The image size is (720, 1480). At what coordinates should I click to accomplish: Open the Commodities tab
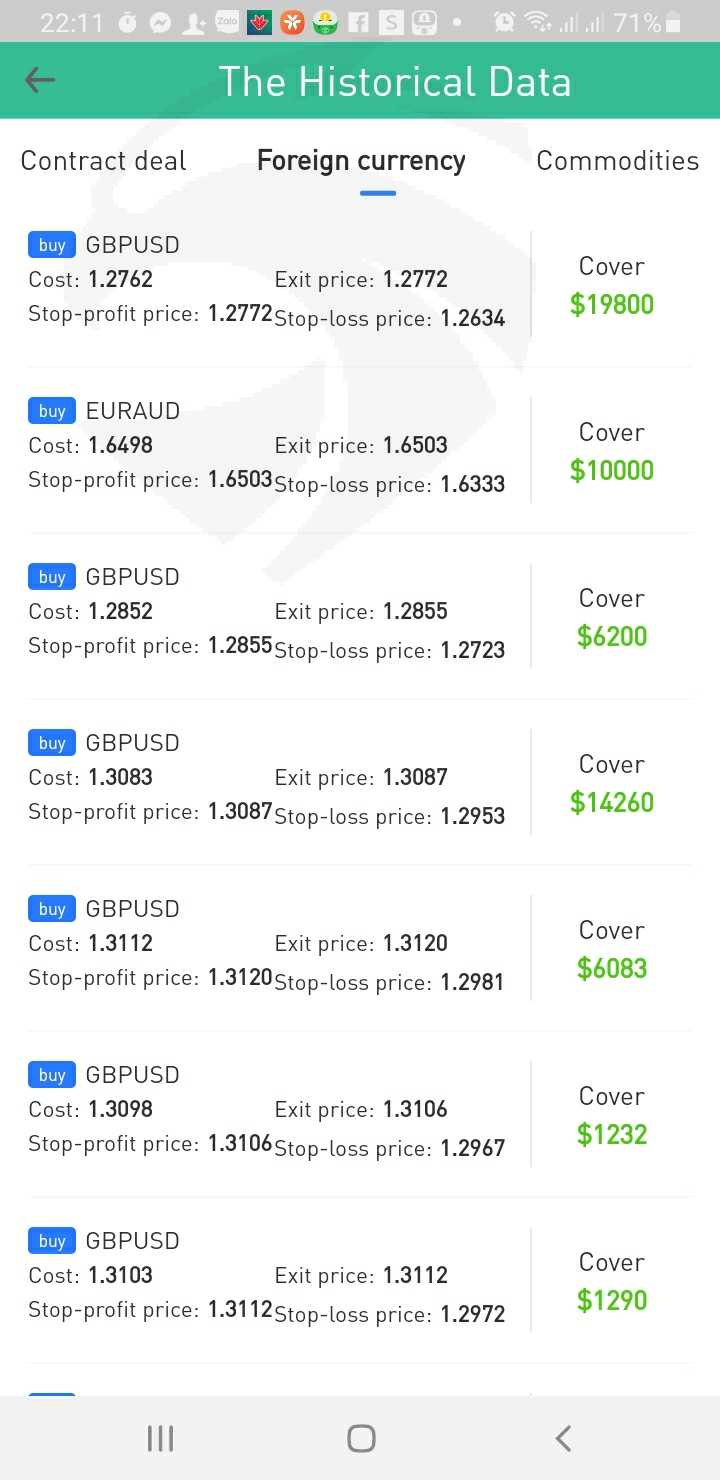(x=617, y=161)
